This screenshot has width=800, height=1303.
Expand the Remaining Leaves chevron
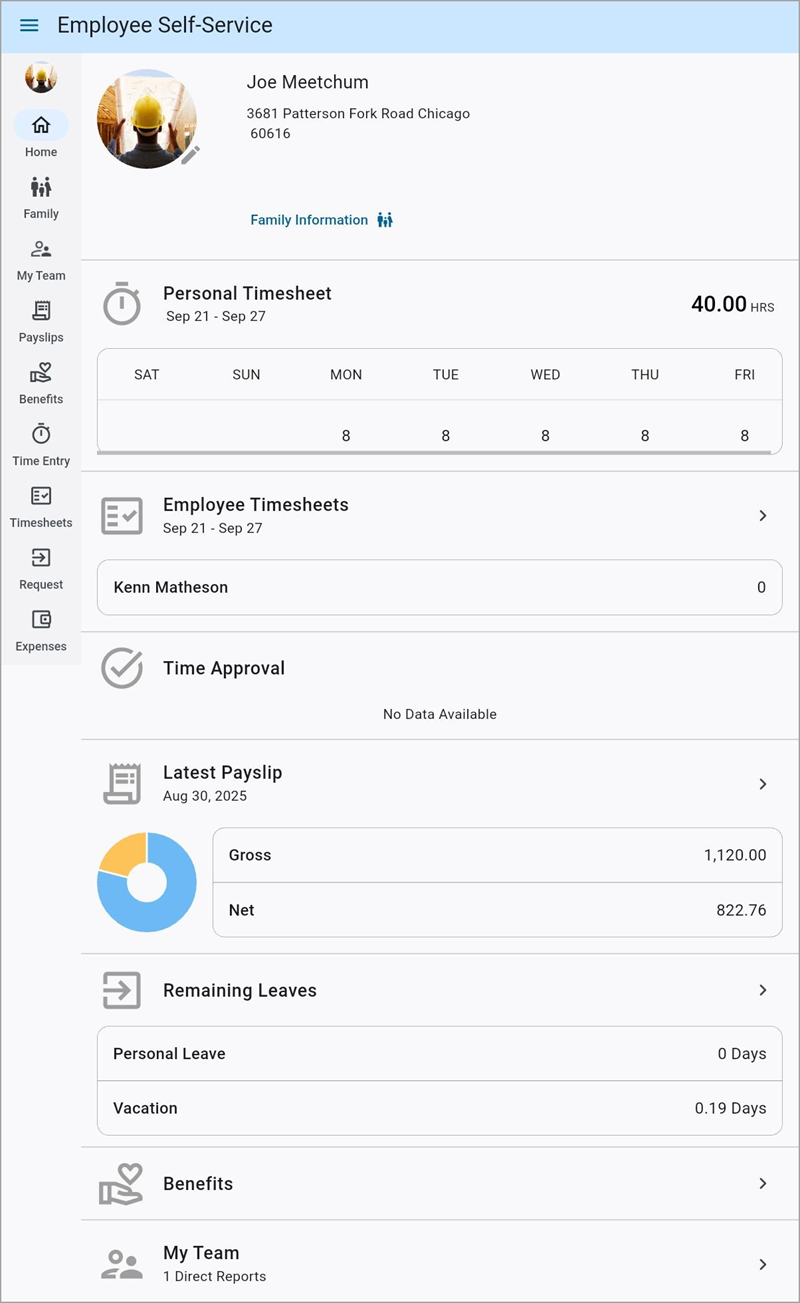click(x=762, y=990)
